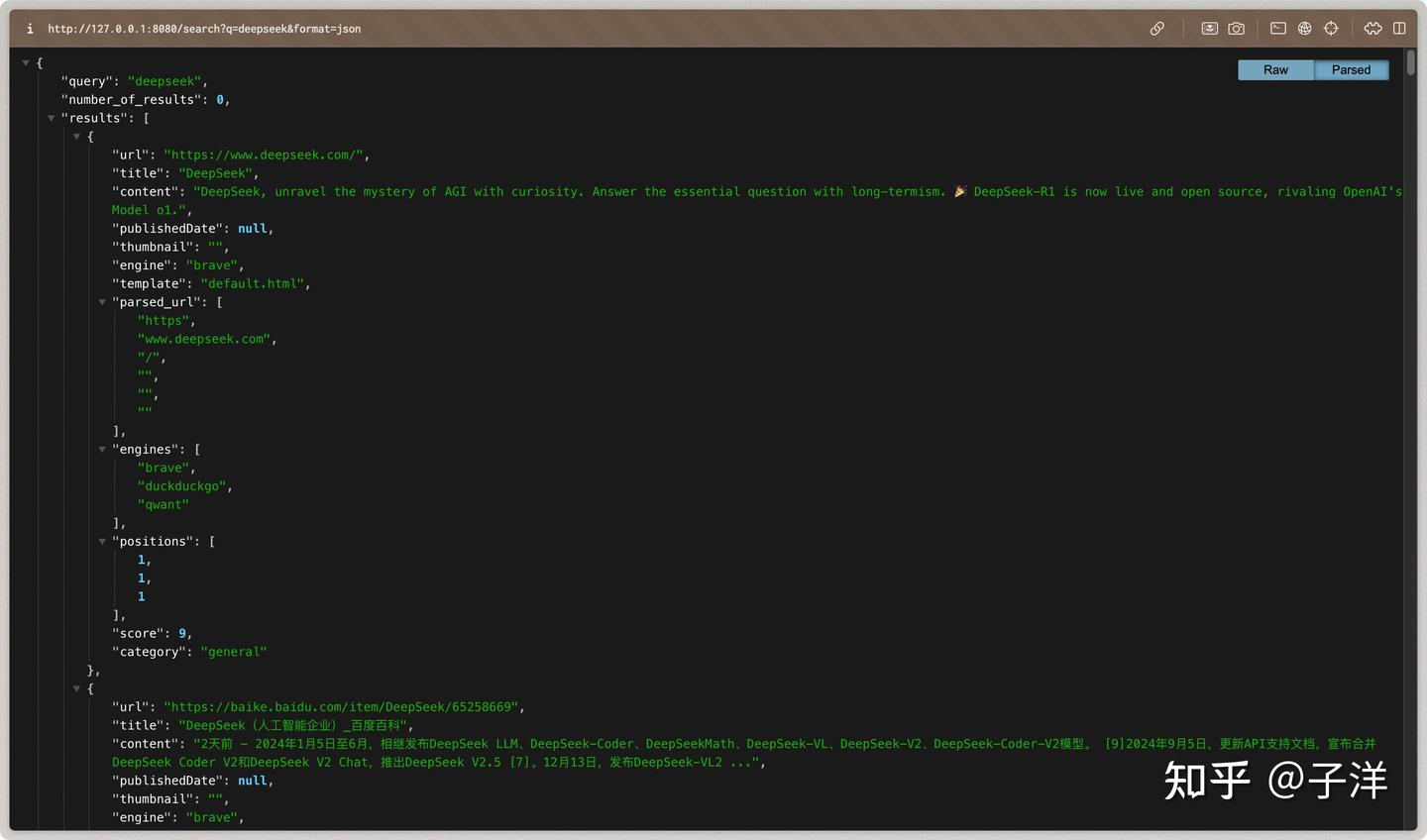This screenshot has height=840, width=1427.
Task: Click the picture capture icon in the toolbar
Action: pyautogui.click(x=1210, y=29)
